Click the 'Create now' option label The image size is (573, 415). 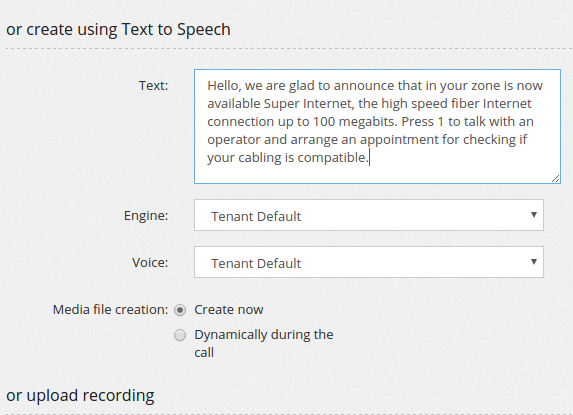[x=229, y=310]
